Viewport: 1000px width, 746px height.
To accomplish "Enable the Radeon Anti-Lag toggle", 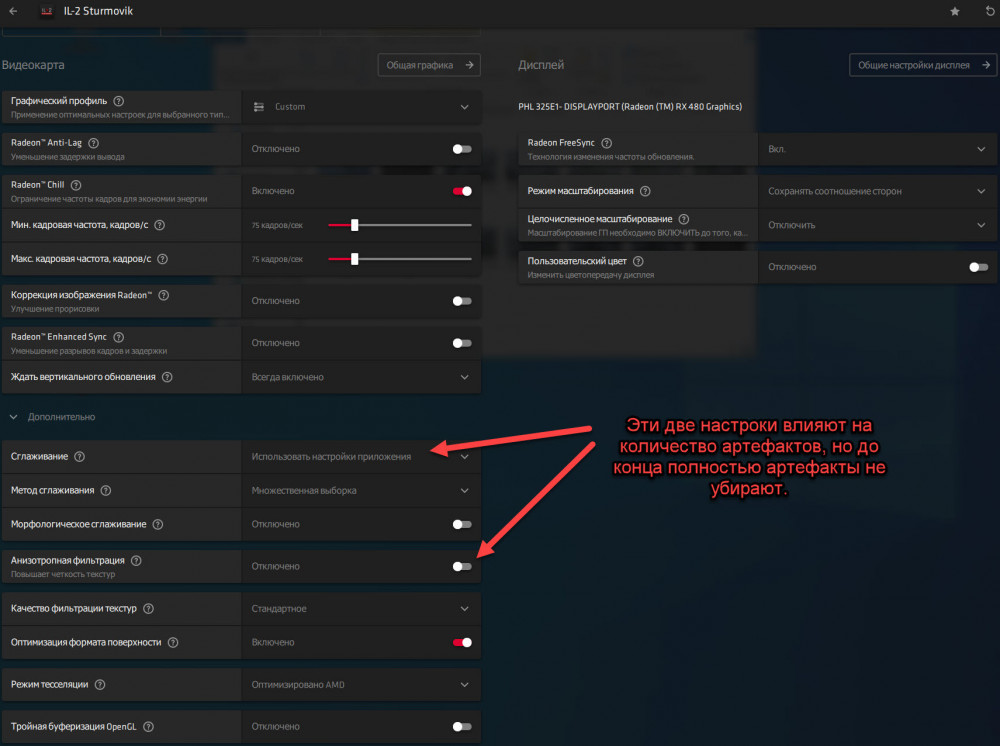I will tap(461, 148).
